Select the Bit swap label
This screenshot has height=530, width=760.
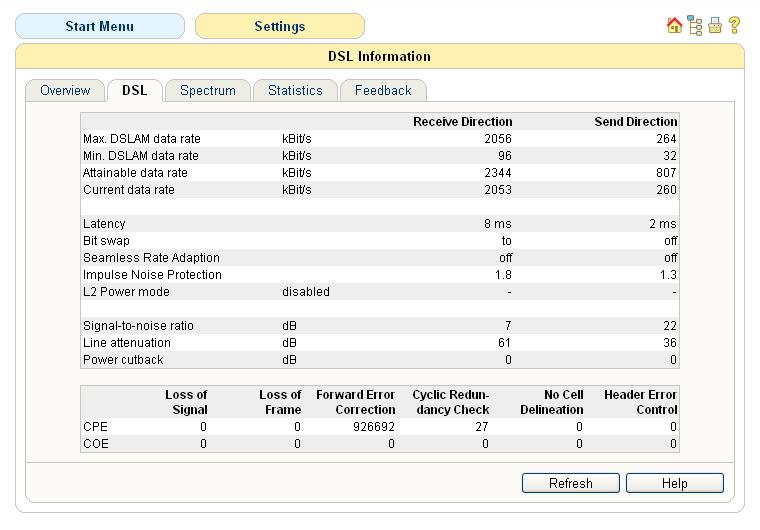pos(106,241)
